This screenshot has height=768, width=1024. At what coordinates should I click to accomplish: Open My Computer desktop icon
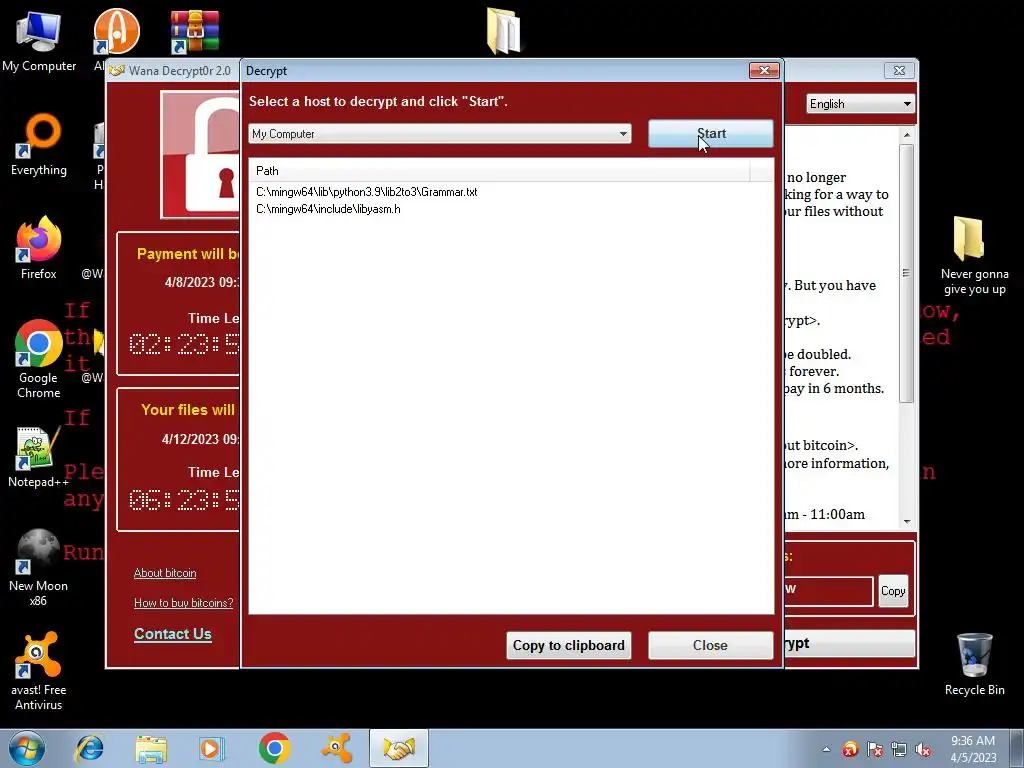[39, 40]
